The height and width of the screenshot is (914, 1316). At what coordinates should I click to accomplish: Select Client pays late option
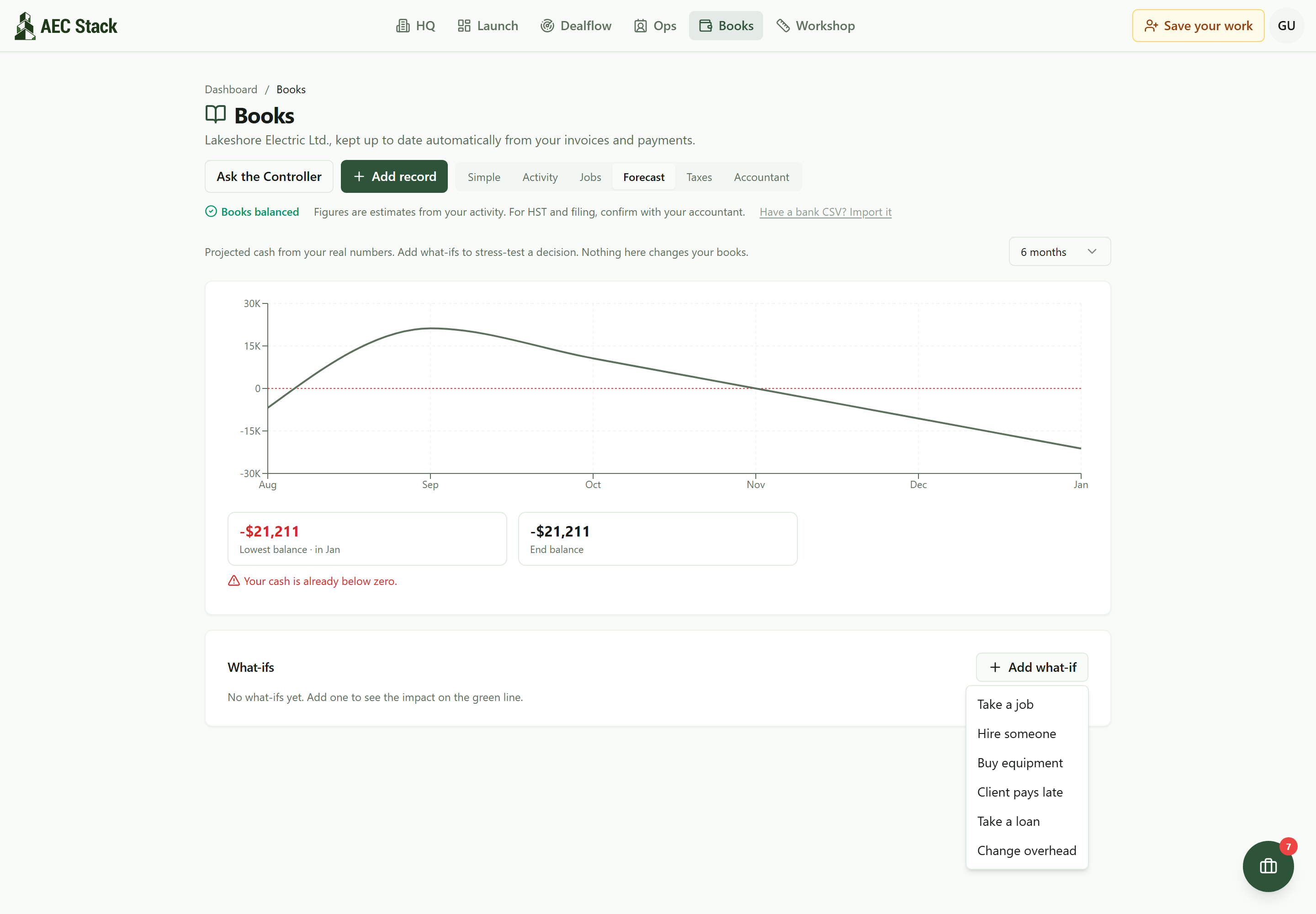(x=1027, y=792)
